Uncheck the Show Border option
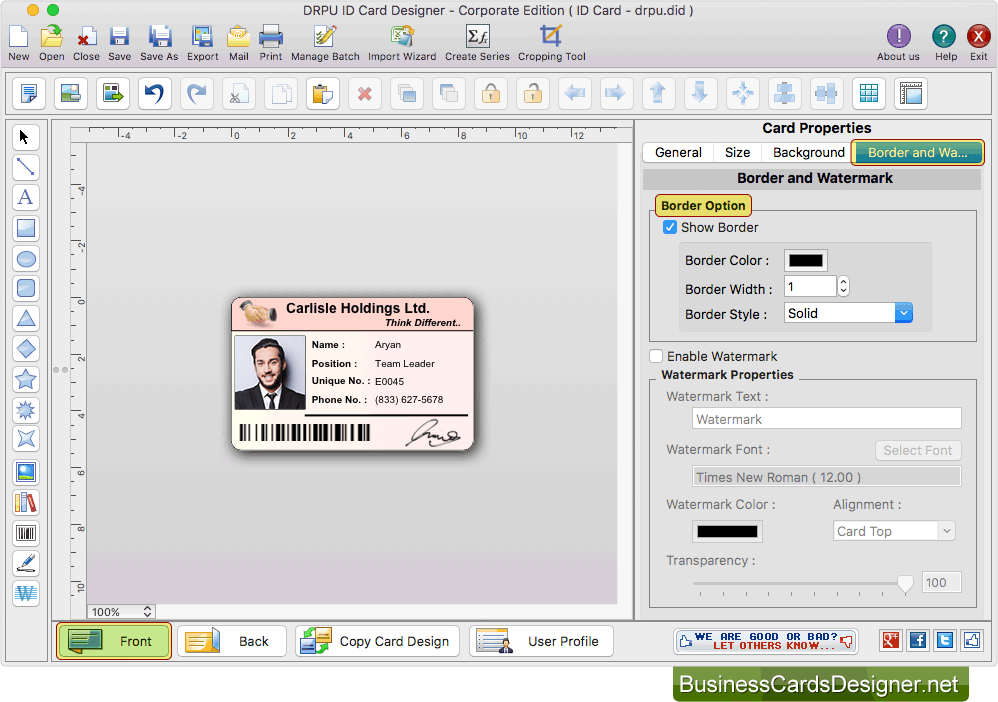Screen dimensions: 998x702 (670, 227)
